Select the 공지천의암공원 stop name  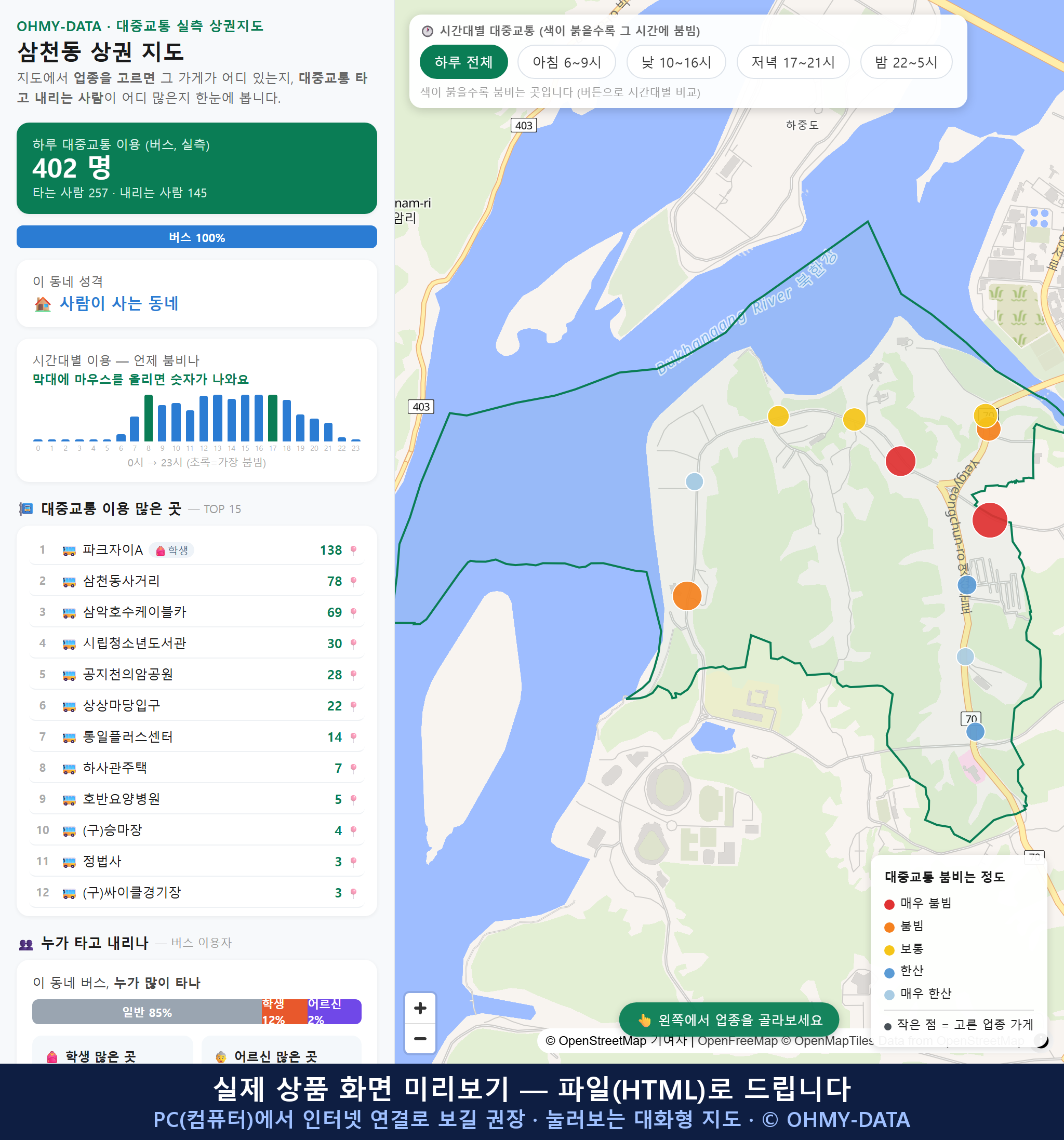click(x=128, y=674)
